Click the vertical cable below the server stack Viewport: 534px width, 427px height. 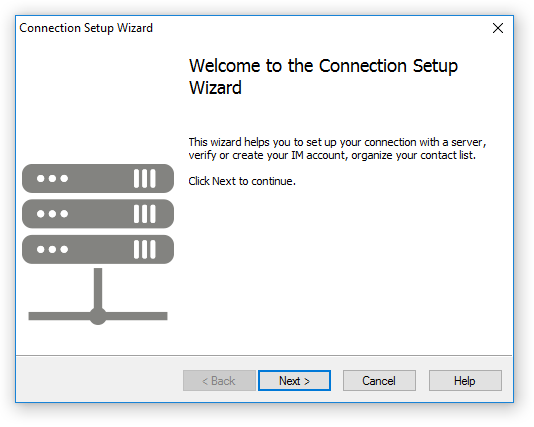[98, 288]
